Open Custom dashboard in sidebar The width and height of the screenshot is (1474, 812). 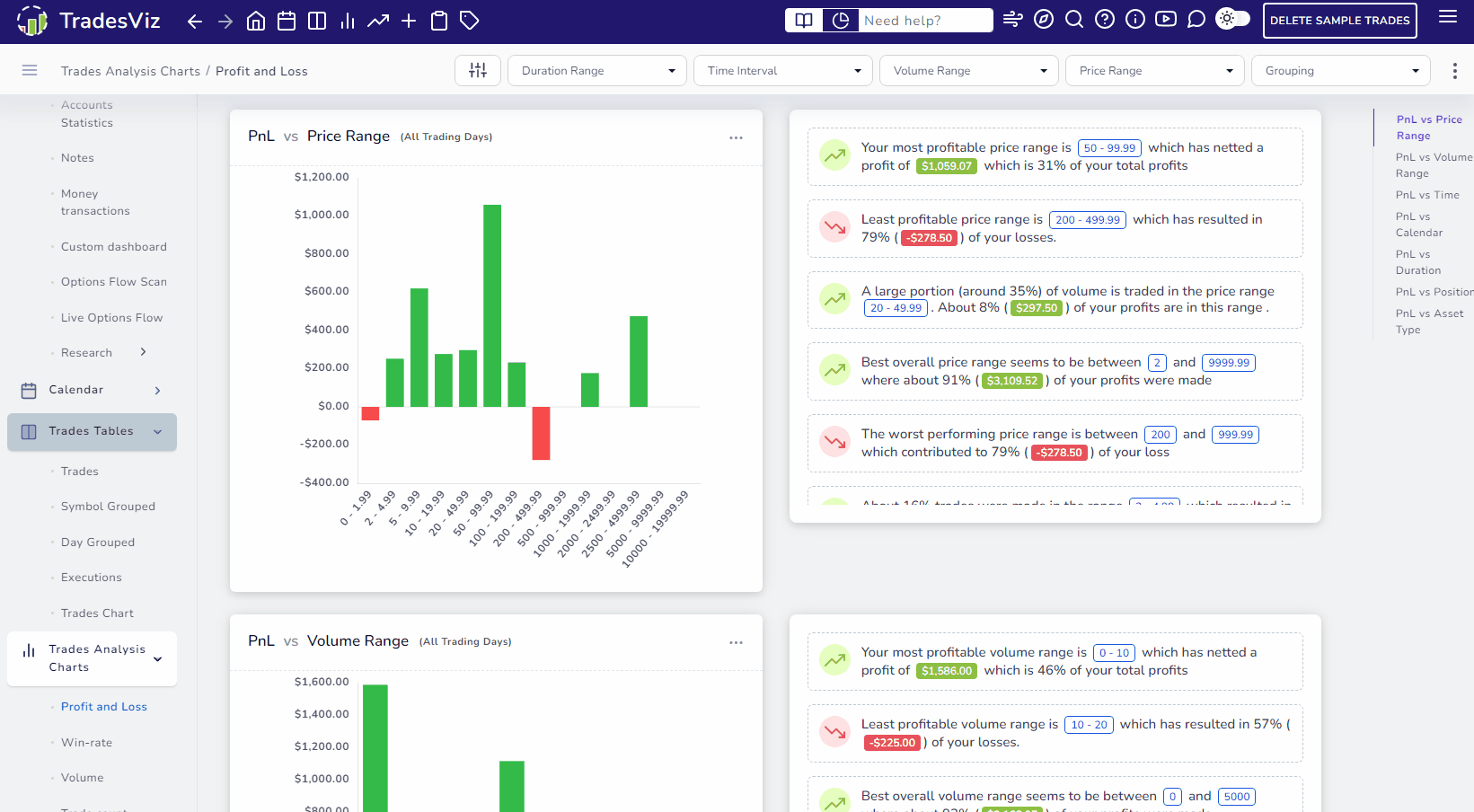pos(114,247)
